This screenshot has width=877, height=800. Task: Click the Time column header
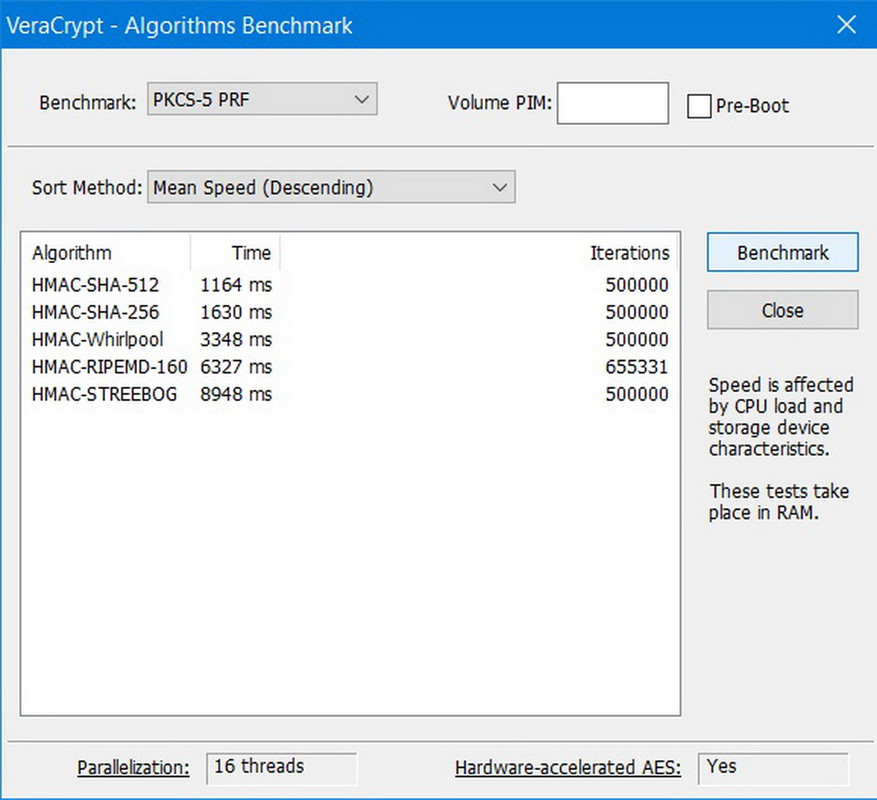pyautogui.click(x=235, y=253)
